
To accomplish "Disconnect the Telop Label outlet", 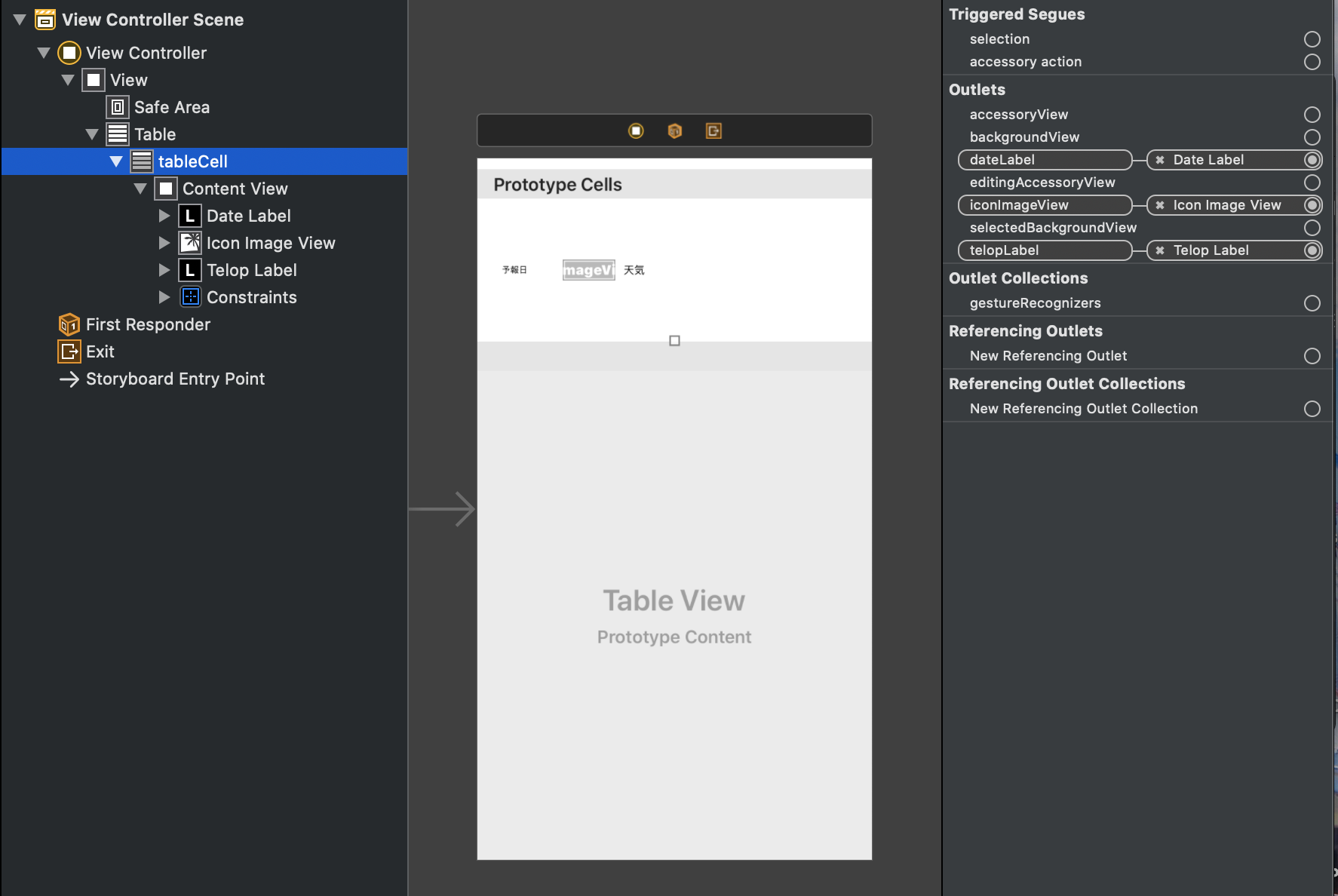I will coord(1160,250).
